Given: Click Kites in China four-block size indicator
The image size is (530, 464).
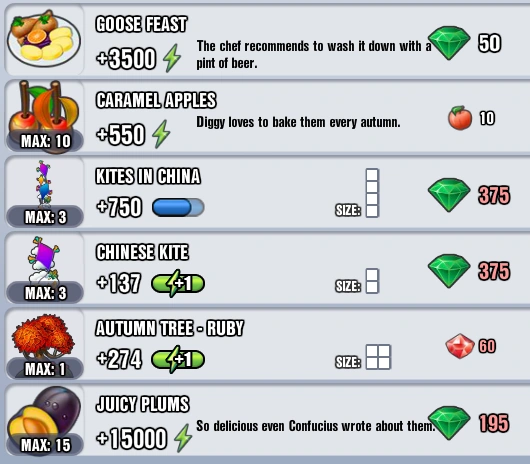Looking at the screenshot, I should tap(372, 193).
